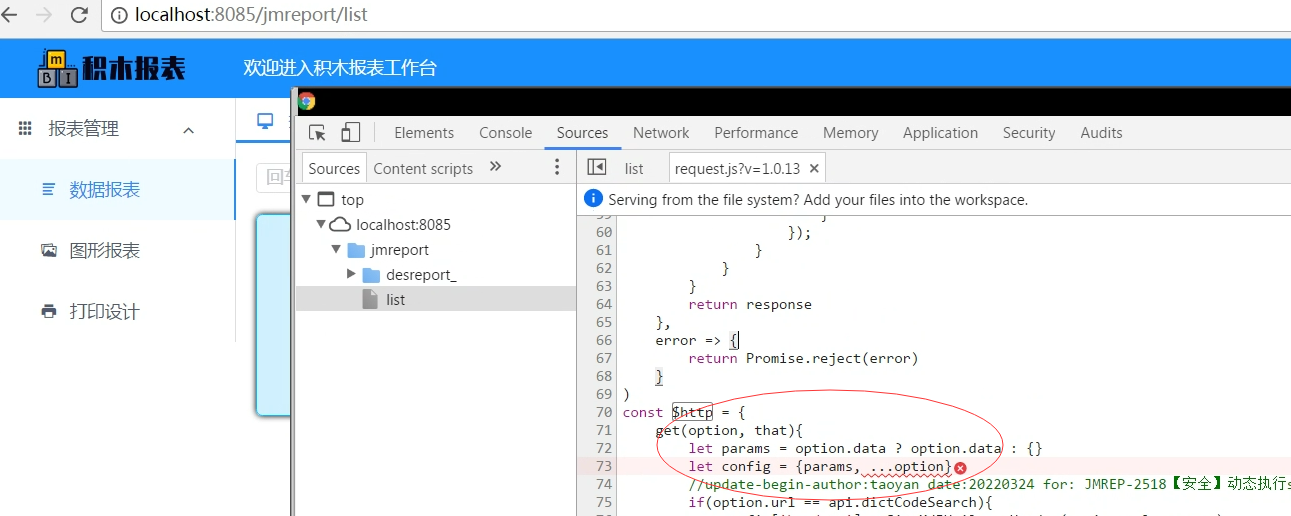Switch to the Performance tab

[756, 132]
